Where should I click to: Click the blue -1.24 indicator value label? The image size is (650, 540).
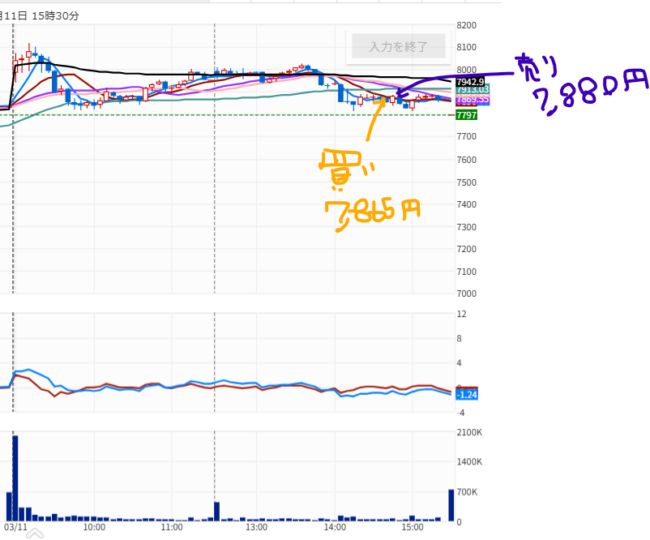(465, 395)
